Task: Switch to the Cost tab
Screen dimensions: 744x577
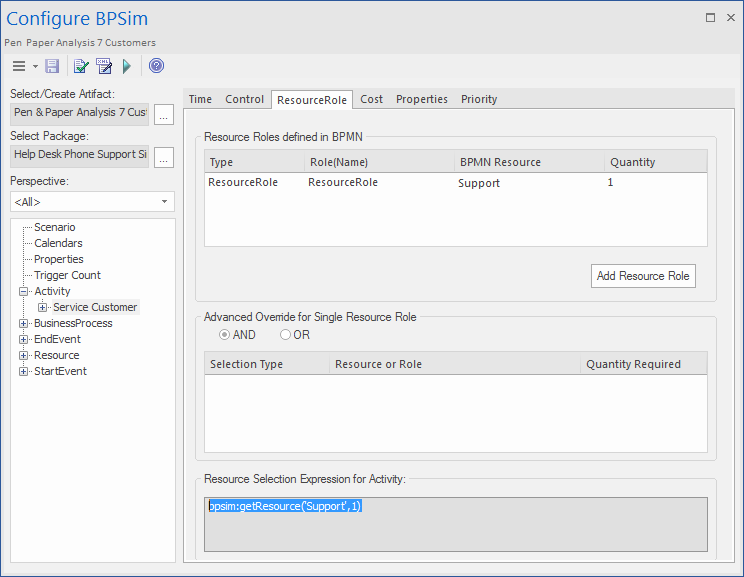Action: [x=371, y=99]
